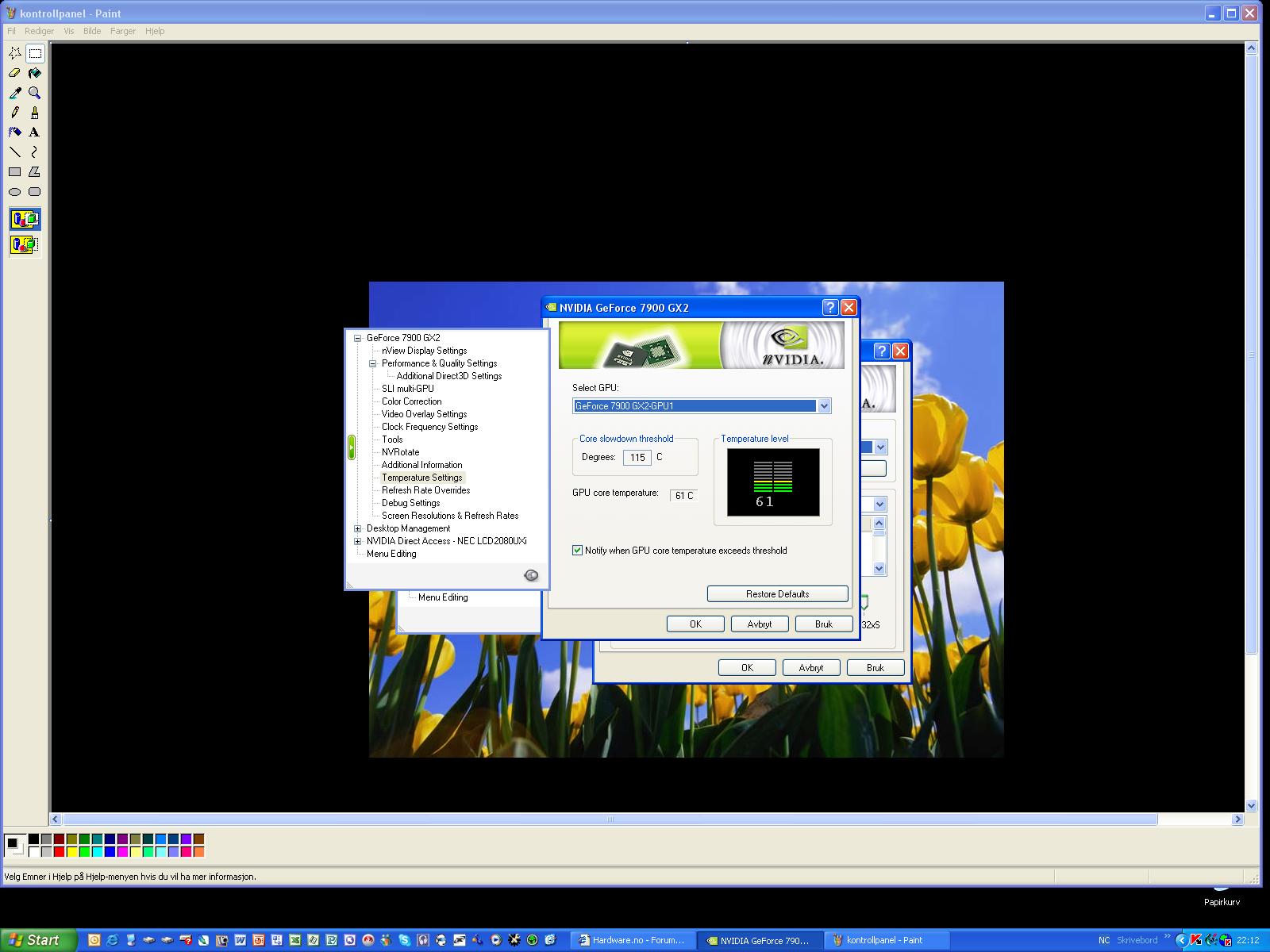Choose transparent selection mode option

pos(25,245)
